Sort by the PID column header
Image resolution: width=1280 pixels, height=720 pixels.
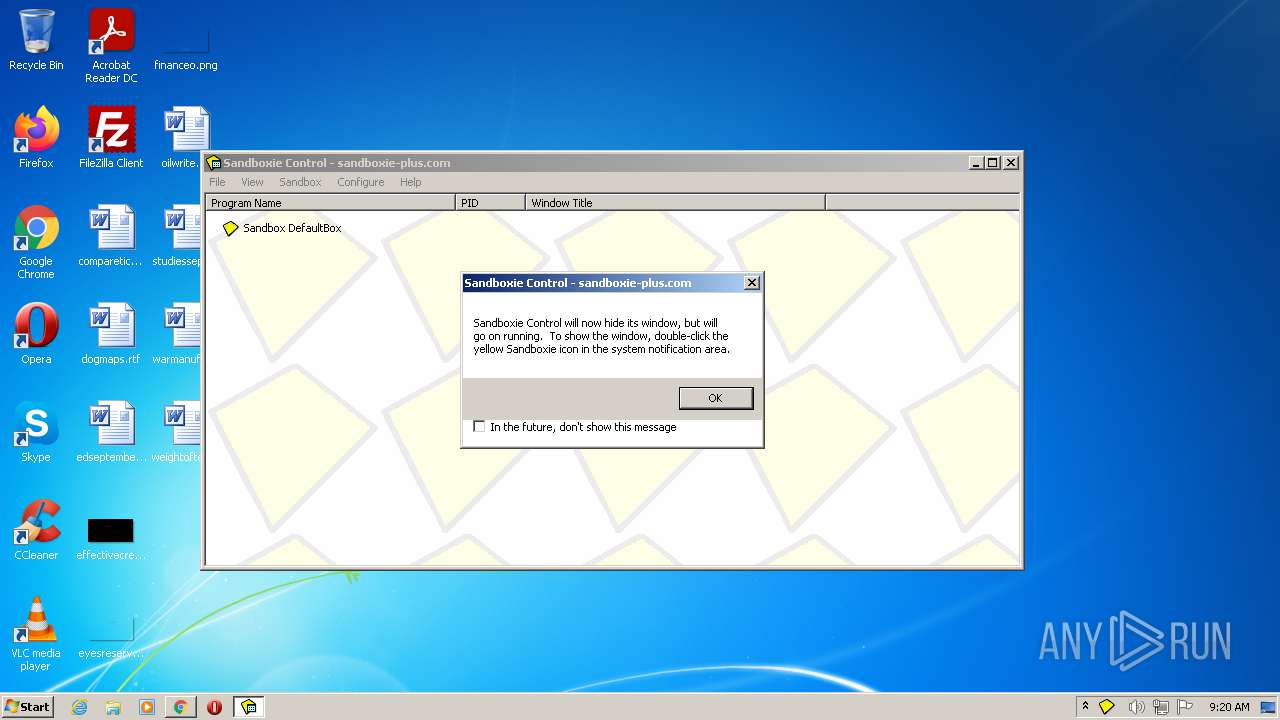(490, 203)
